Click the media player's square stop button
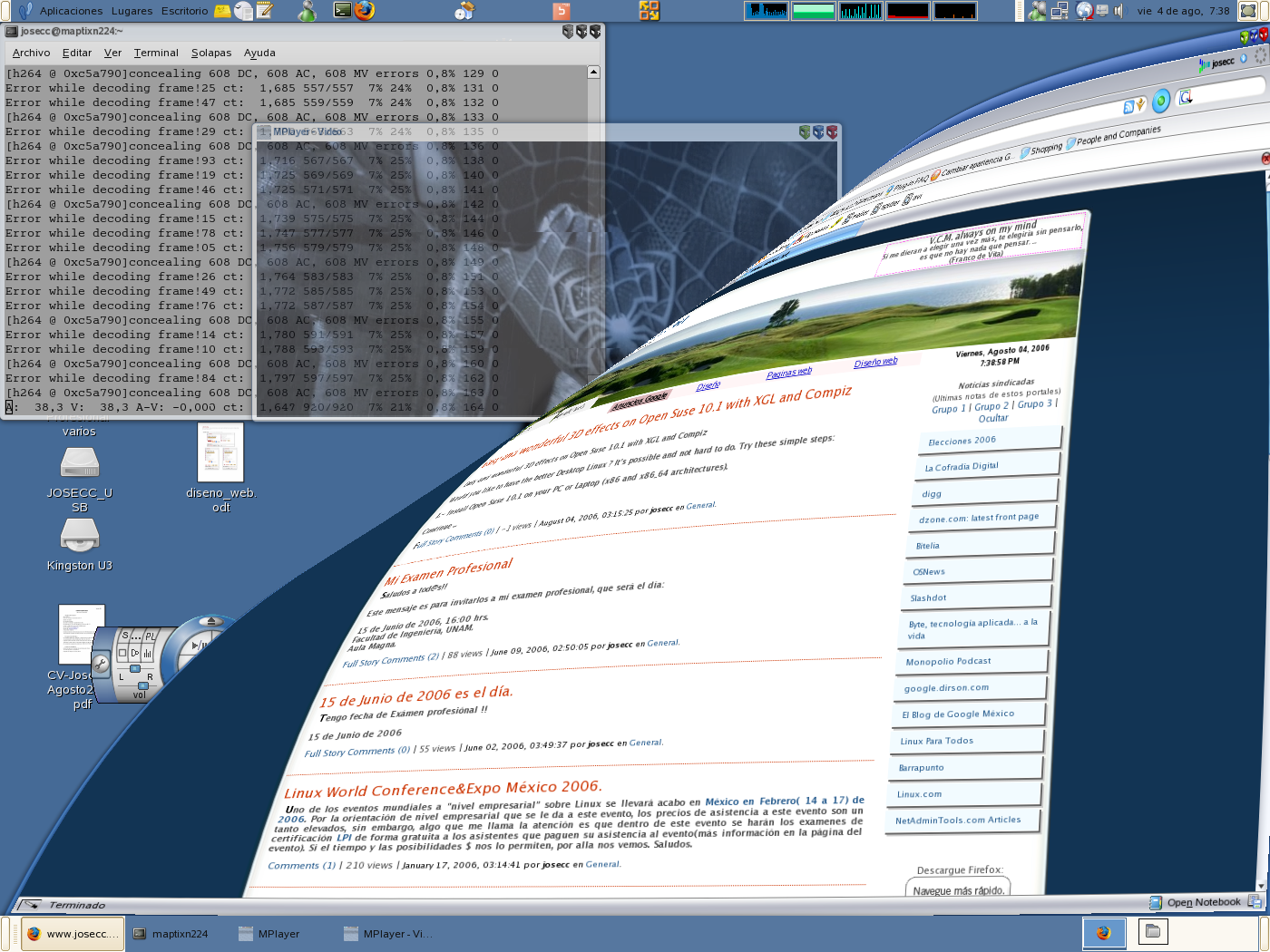 pyautogui.click(x=122, y=653)
